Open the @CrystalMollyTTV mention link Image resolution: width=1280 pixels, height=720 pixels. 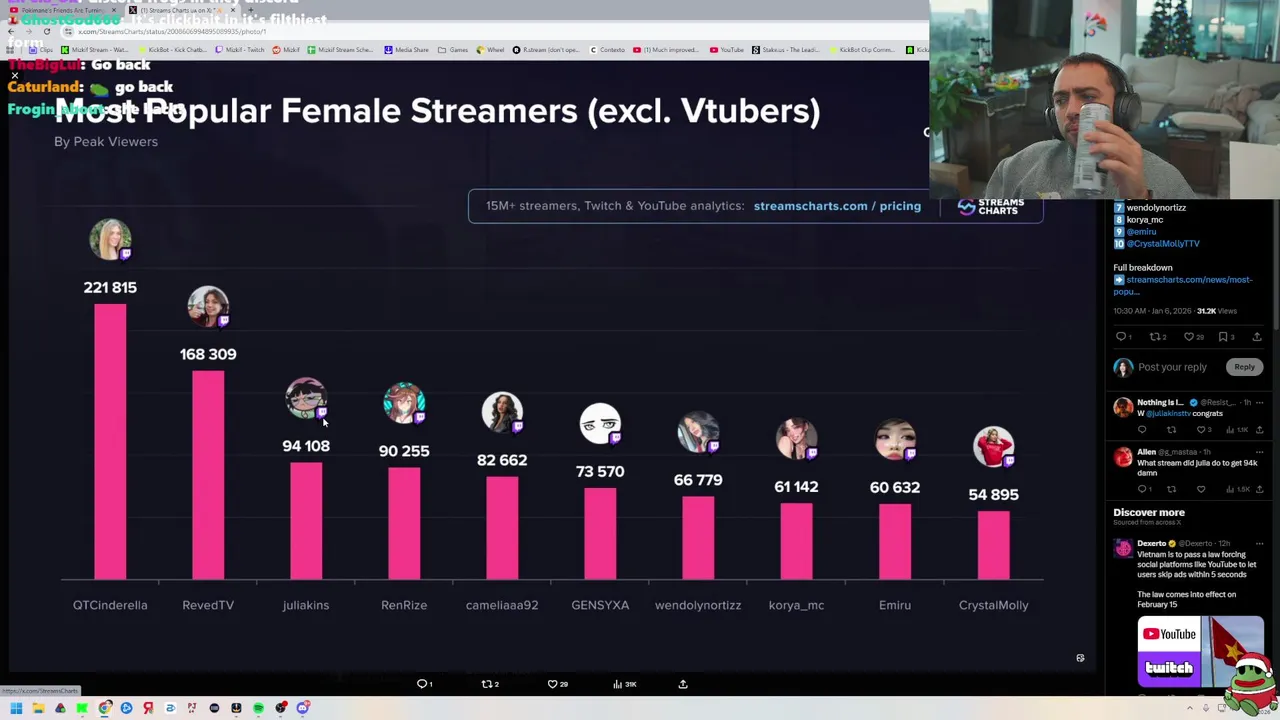[x=1163, y=243]
